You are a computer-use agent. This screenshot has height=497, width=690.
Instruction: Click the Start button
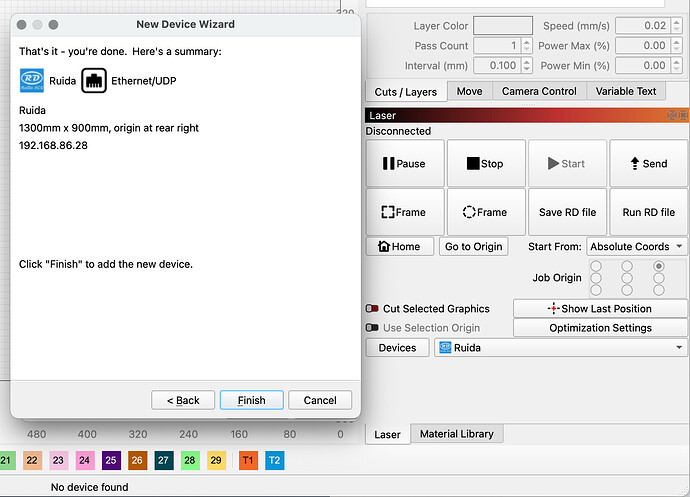pyautogui.click(x=567, y=163)
